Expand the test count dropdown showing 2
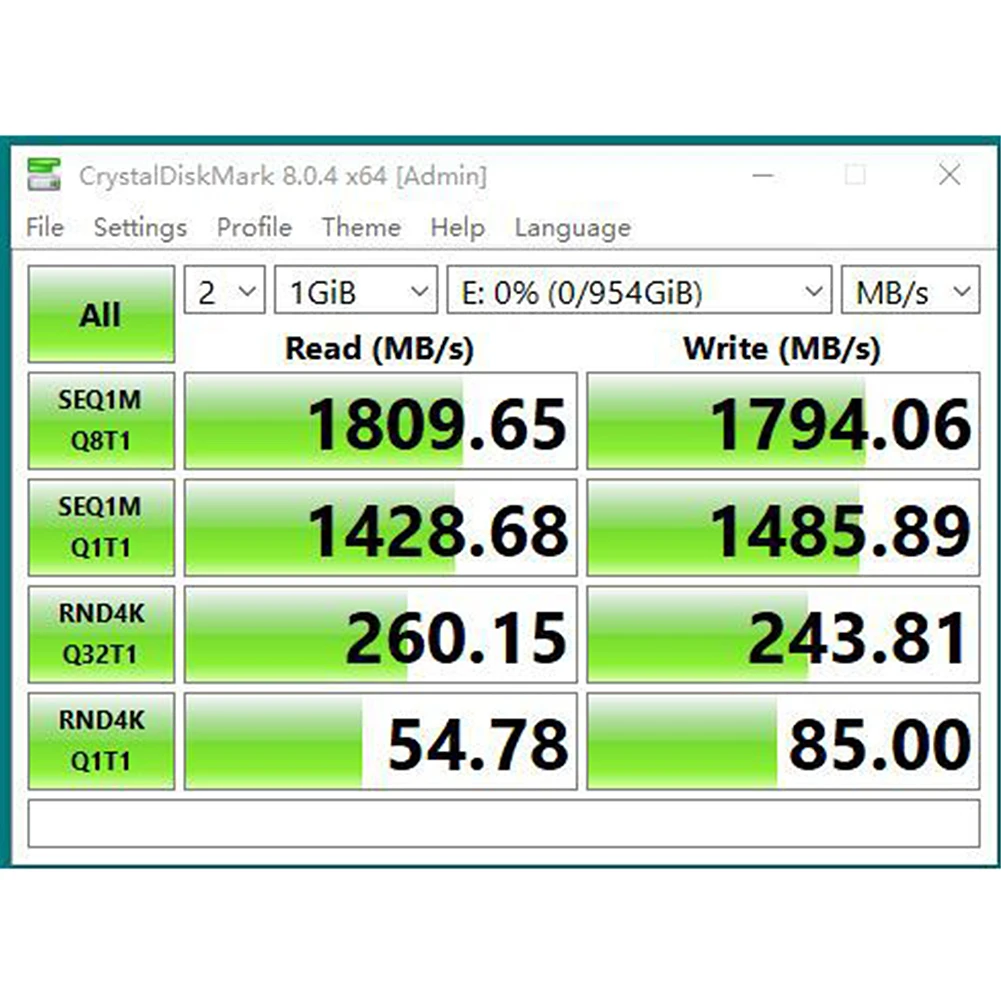 [225, 290]
